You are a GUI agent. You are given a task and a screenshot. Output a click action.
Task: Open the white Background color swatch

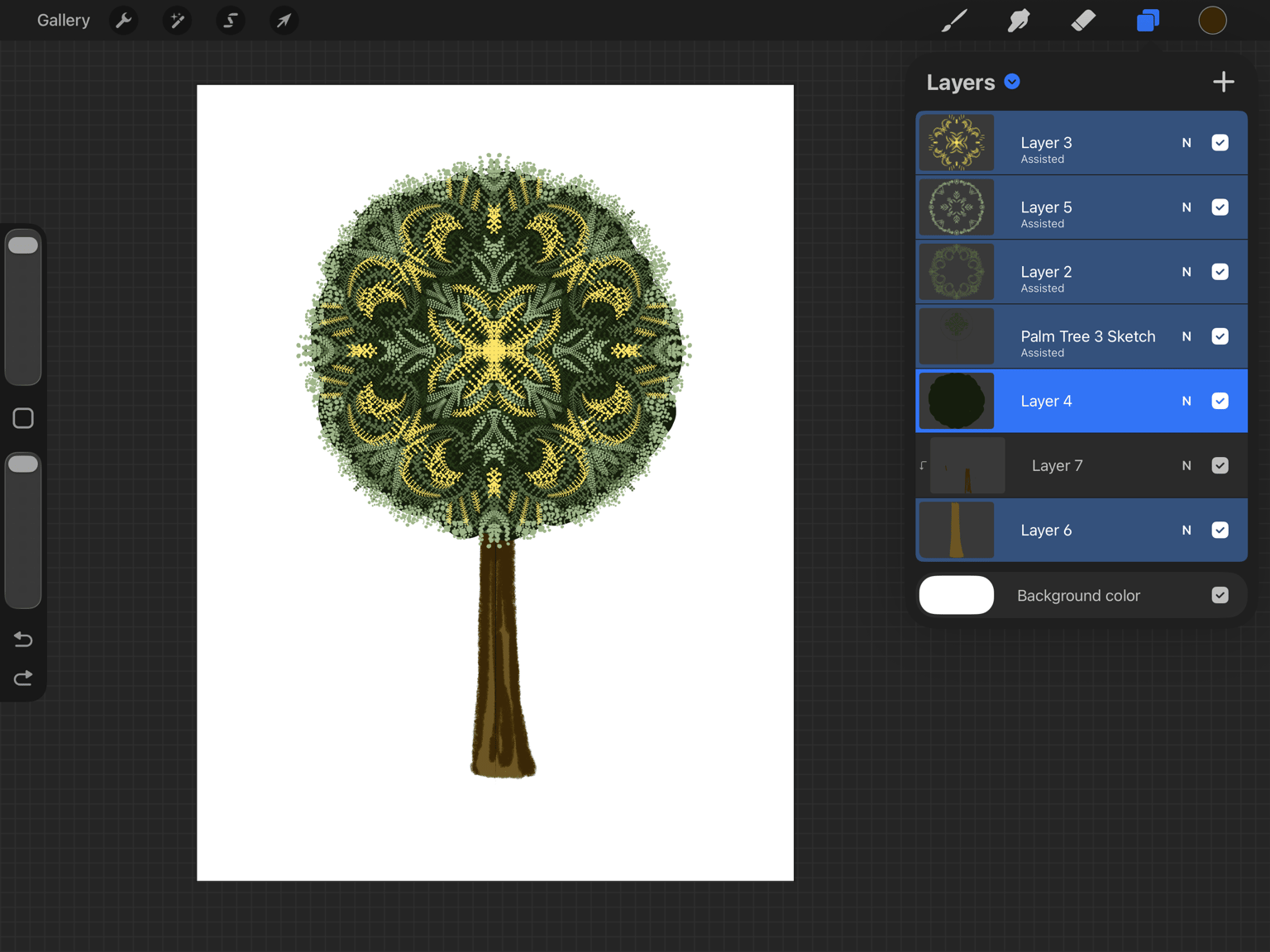pos(957,595)
